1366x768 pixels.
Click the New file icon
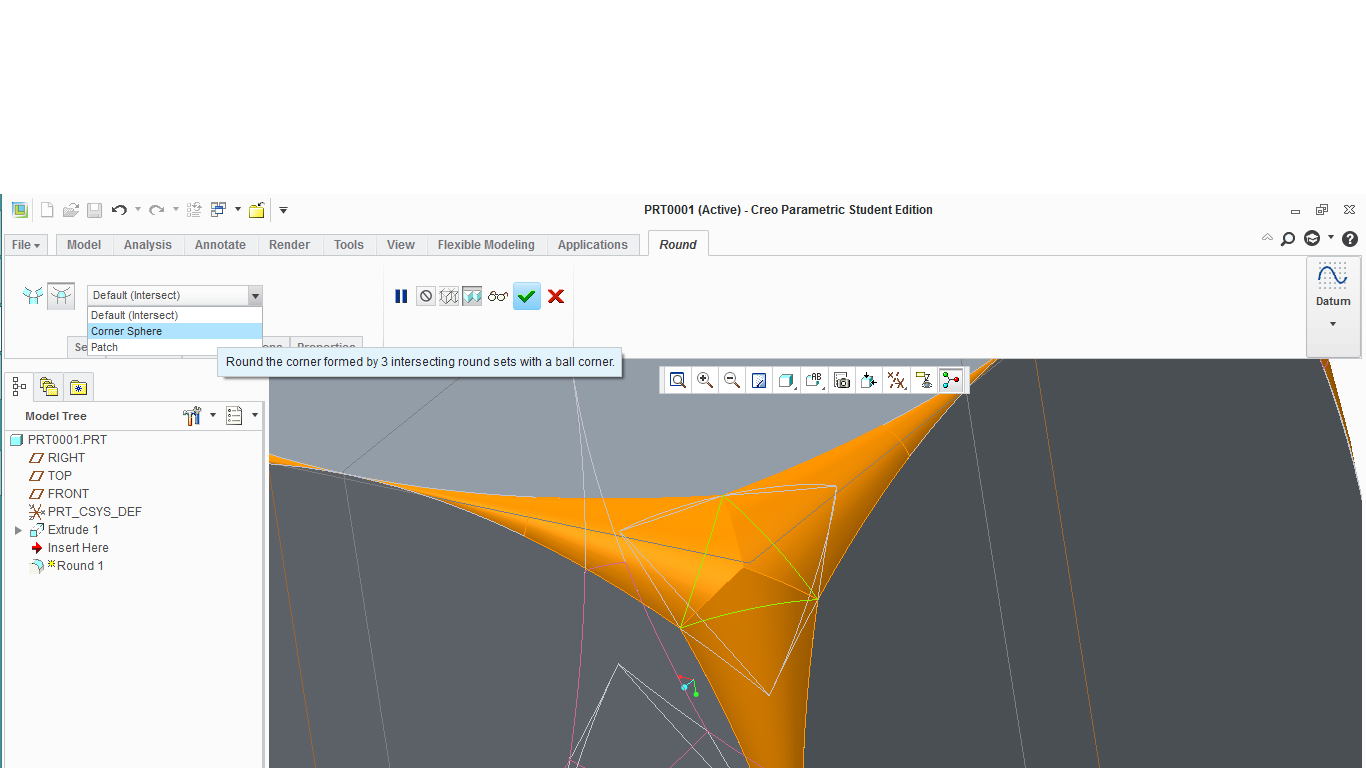point(46,210)
